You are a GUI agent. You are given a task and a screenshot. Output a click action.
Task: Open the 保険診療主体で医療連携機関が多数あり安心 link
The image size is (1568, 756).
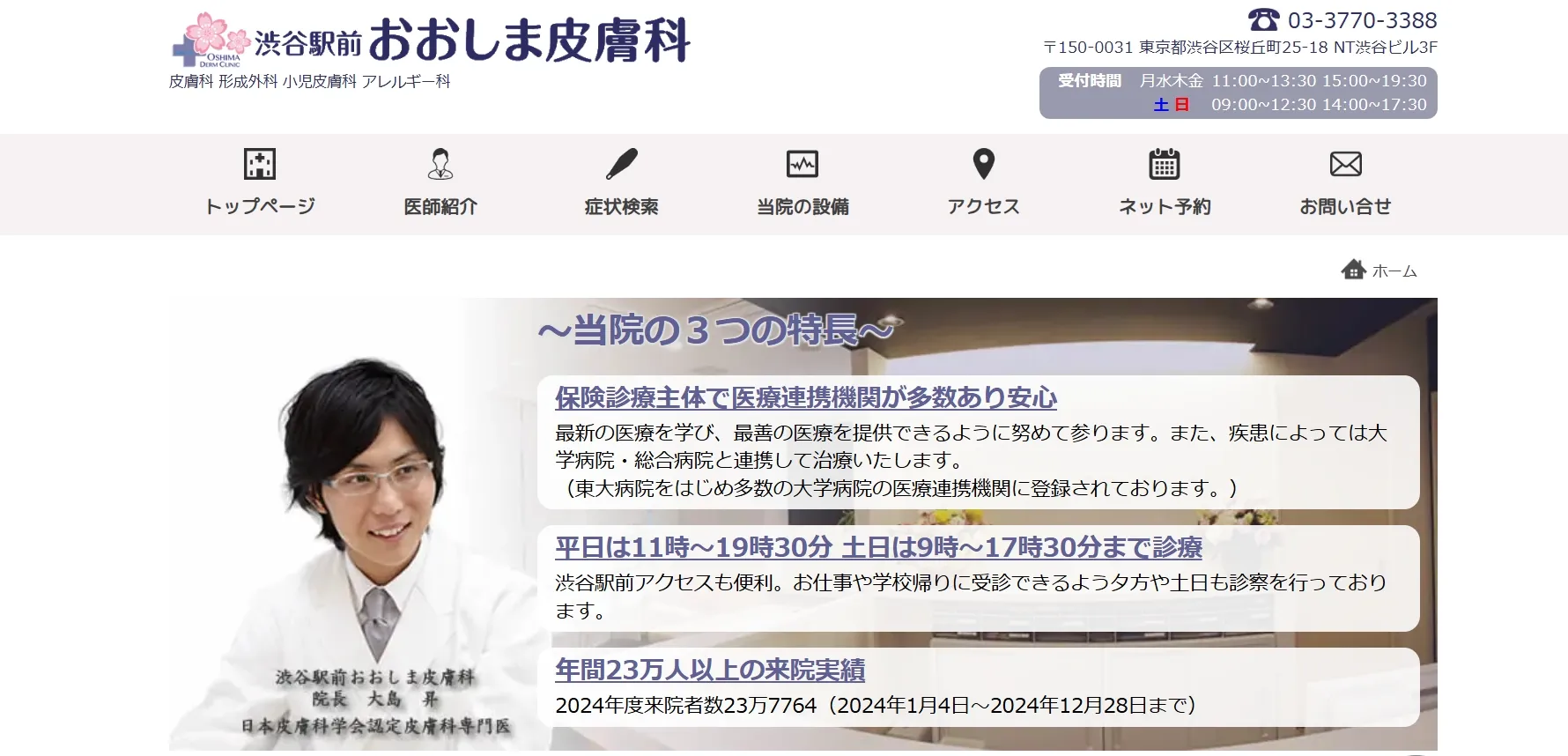point(805,398)
